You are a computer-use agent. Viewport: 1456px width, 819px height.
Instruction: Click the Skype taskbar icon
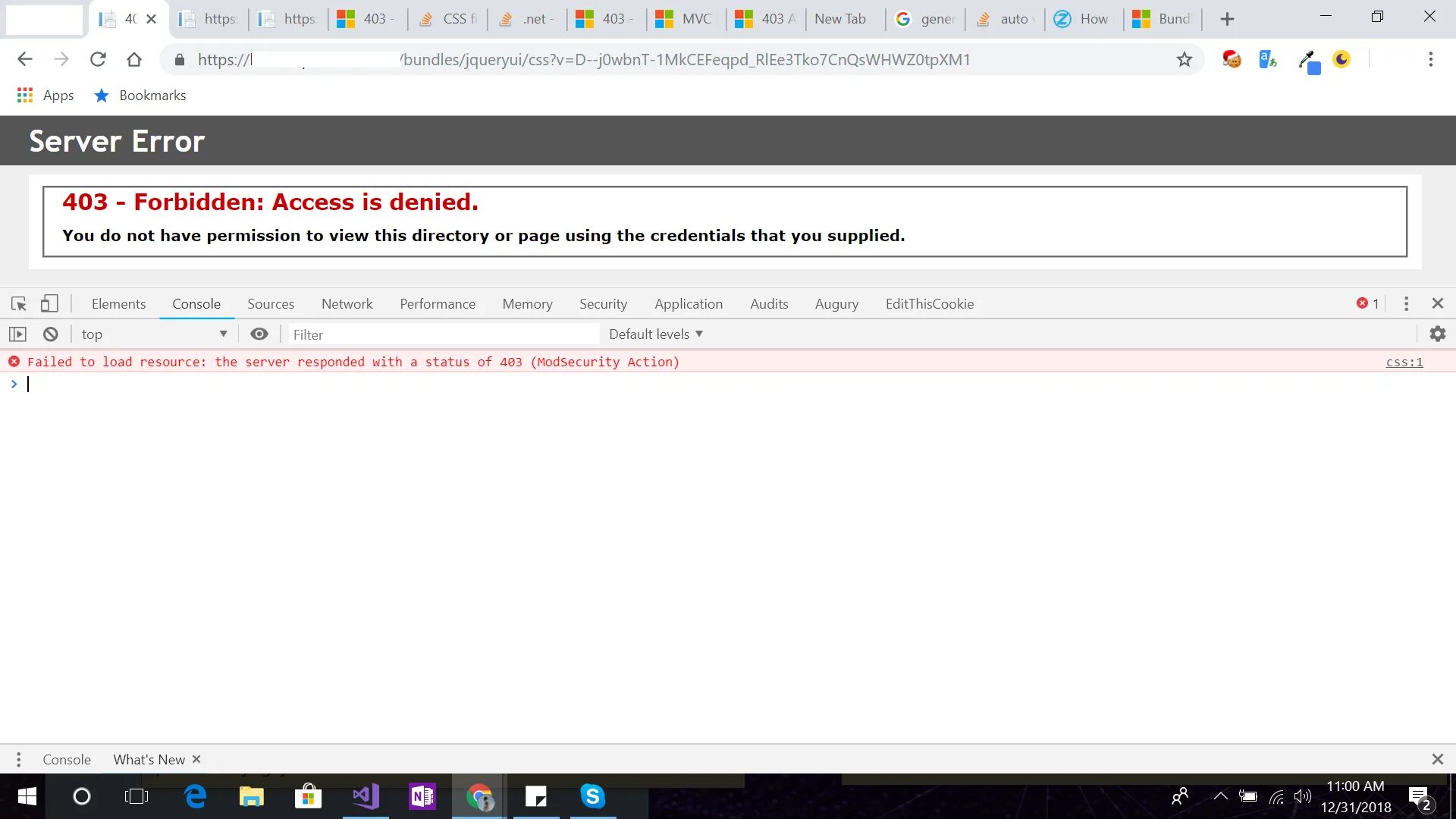593,796
